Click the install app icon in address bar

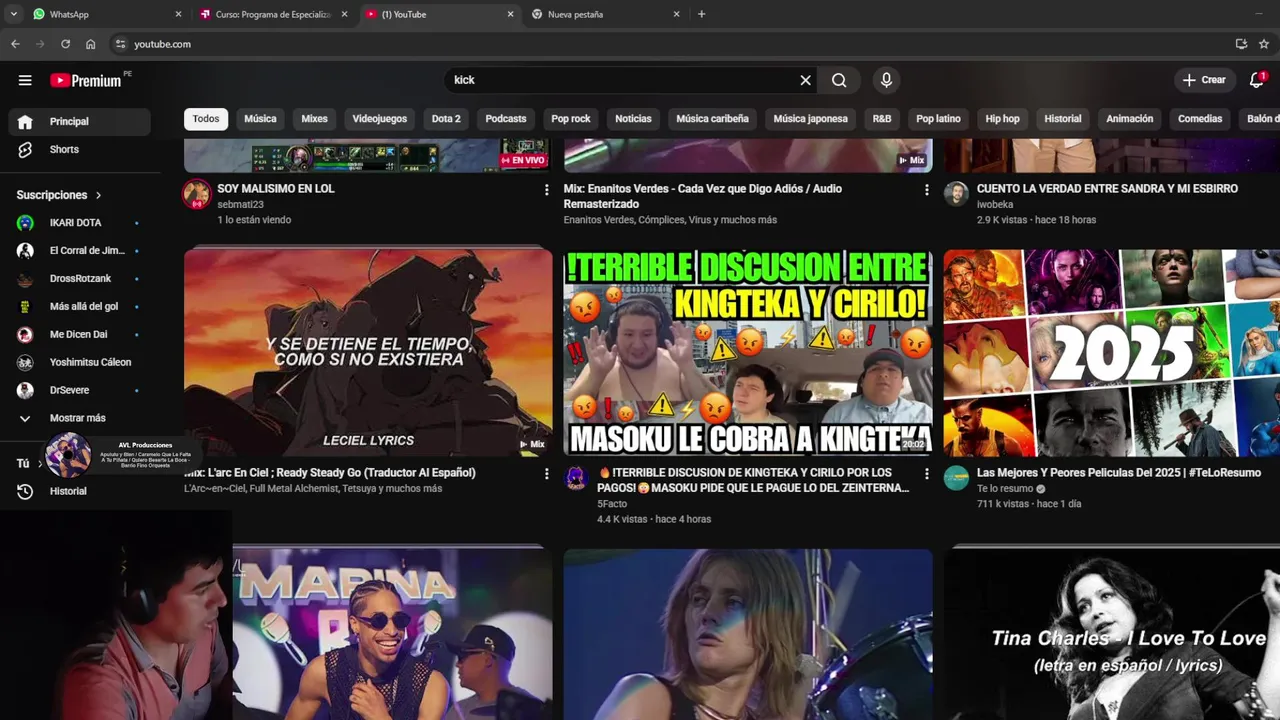coord(1241,44)
